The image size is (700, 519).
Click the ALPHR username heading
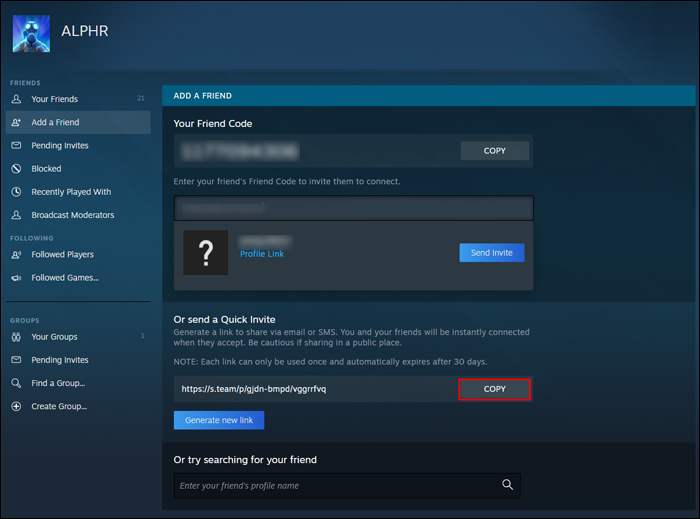coord(85,31)
